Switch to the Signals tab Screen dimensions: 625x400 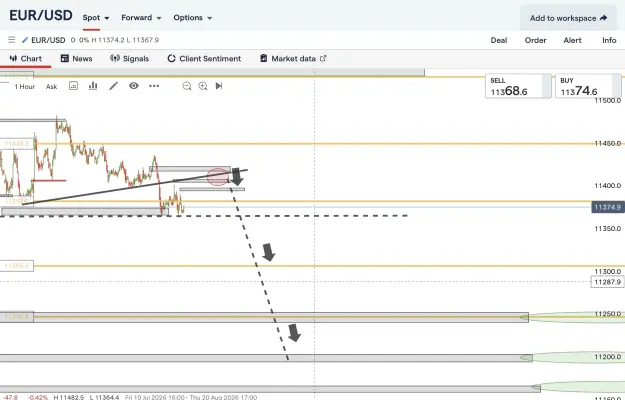coord(130,59)
